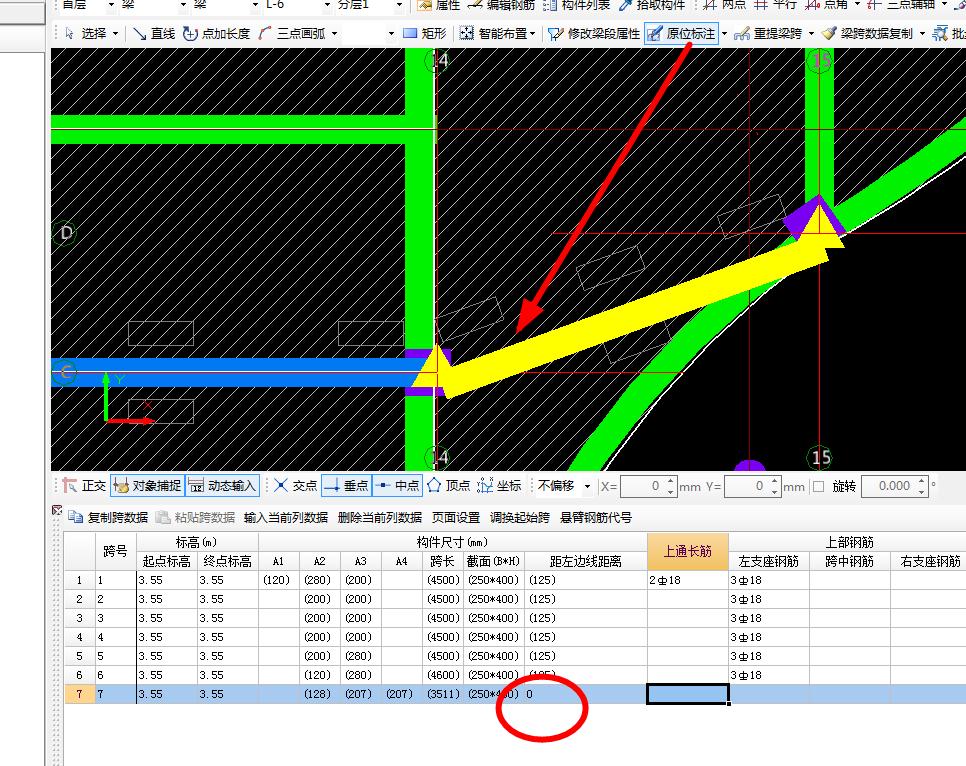Close the span data table panel
Image resolution: width=966 pixels, height=766 pixels.
coord(57,510)
